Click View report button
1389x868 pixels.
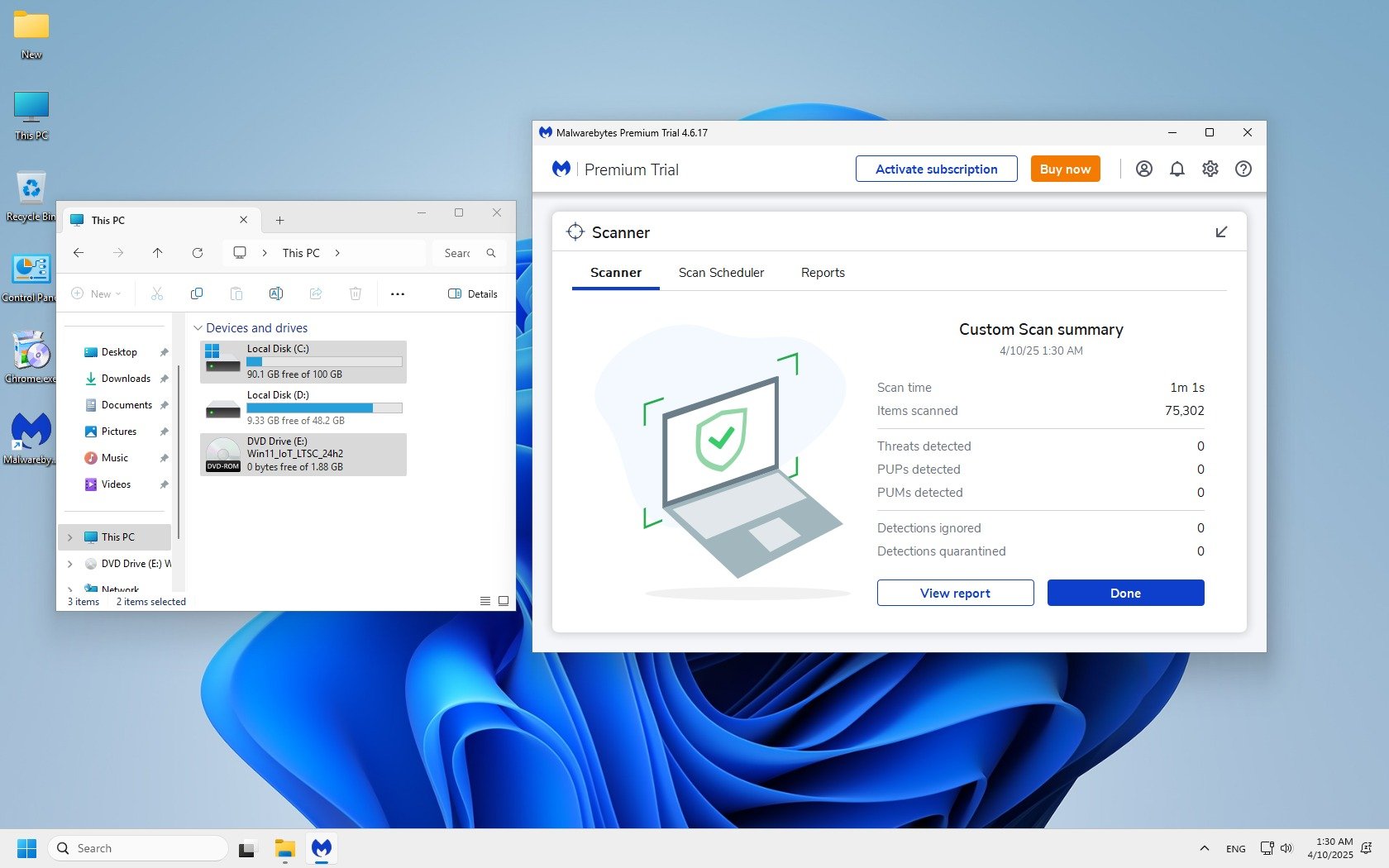click(x=956, y=593)
